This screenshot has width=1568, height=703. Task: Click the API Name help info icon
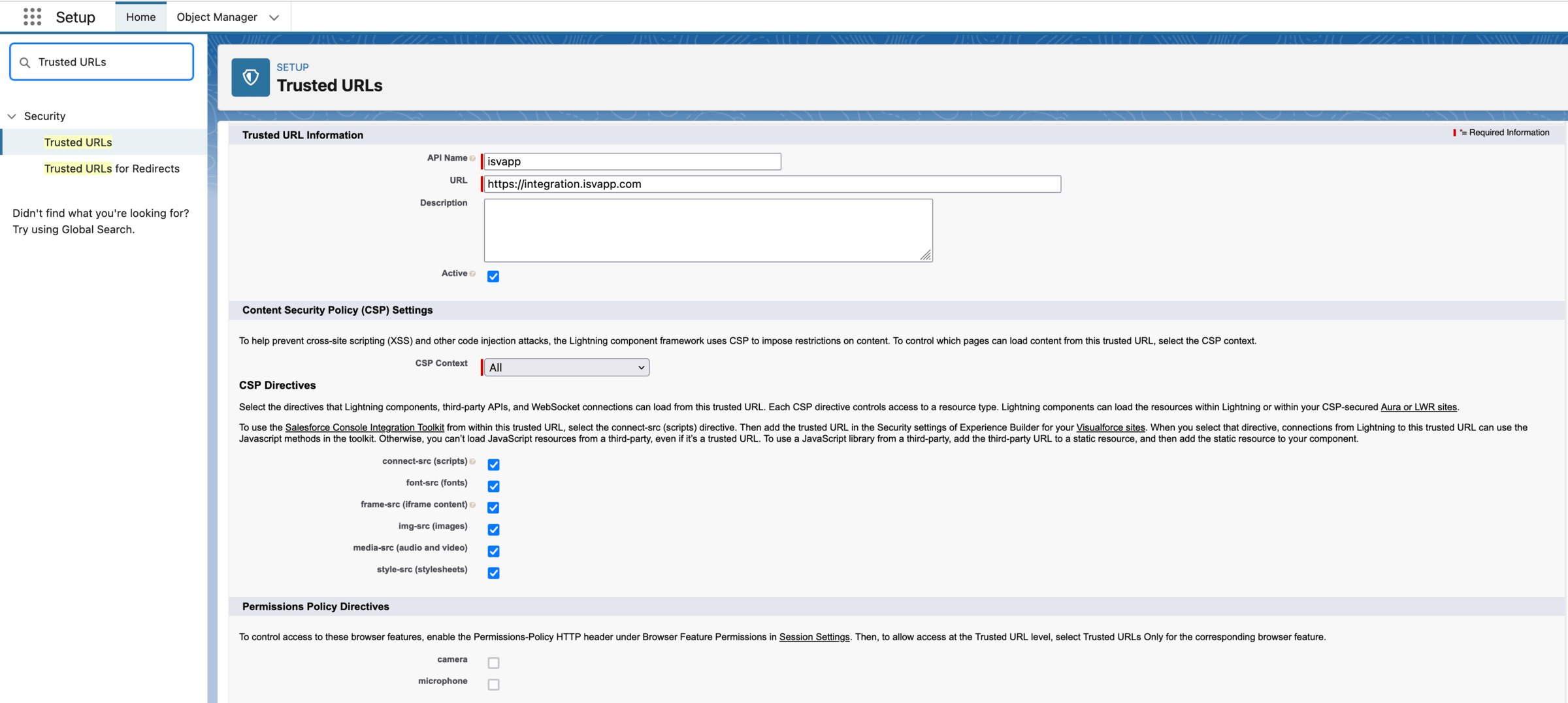click(472, 158)
